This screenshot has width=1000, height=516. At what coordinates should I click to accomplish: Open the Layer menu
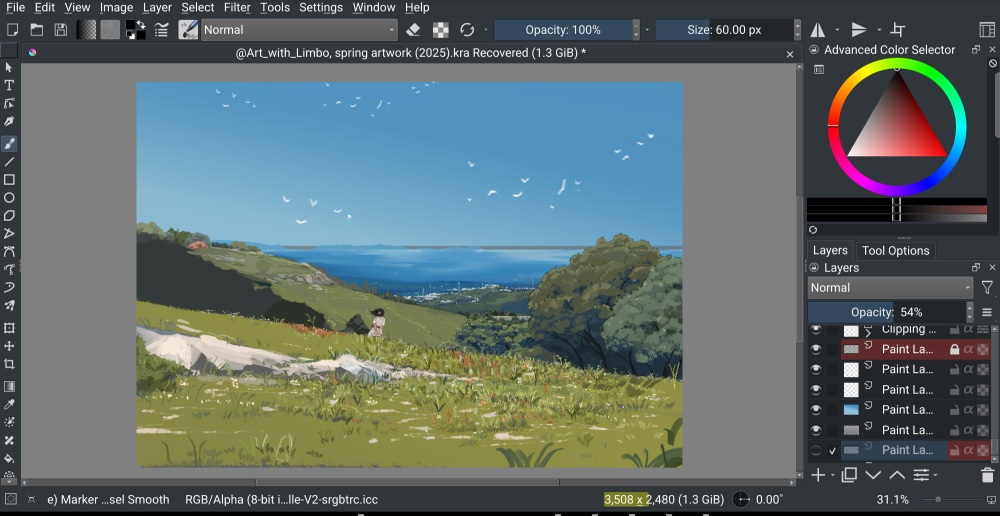click(x=157, y=8)
